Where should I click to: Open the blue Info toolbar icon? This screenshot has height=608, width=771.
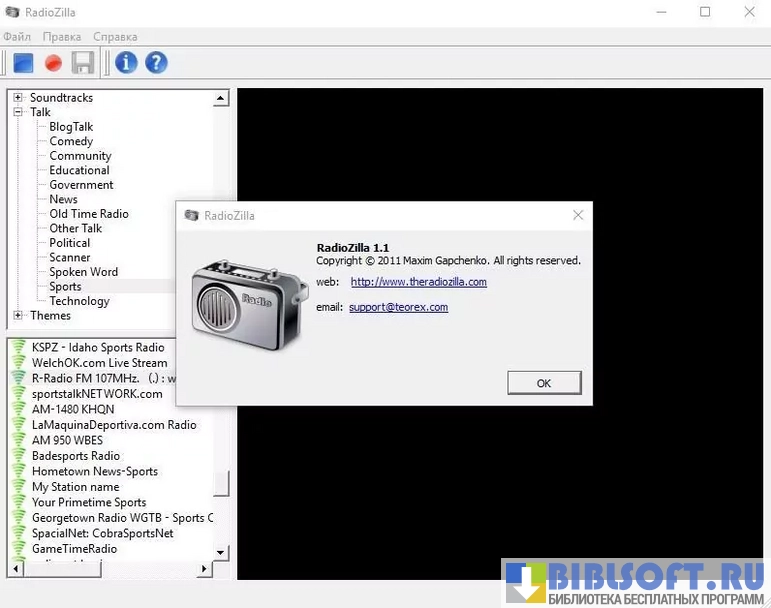[126, 63]
